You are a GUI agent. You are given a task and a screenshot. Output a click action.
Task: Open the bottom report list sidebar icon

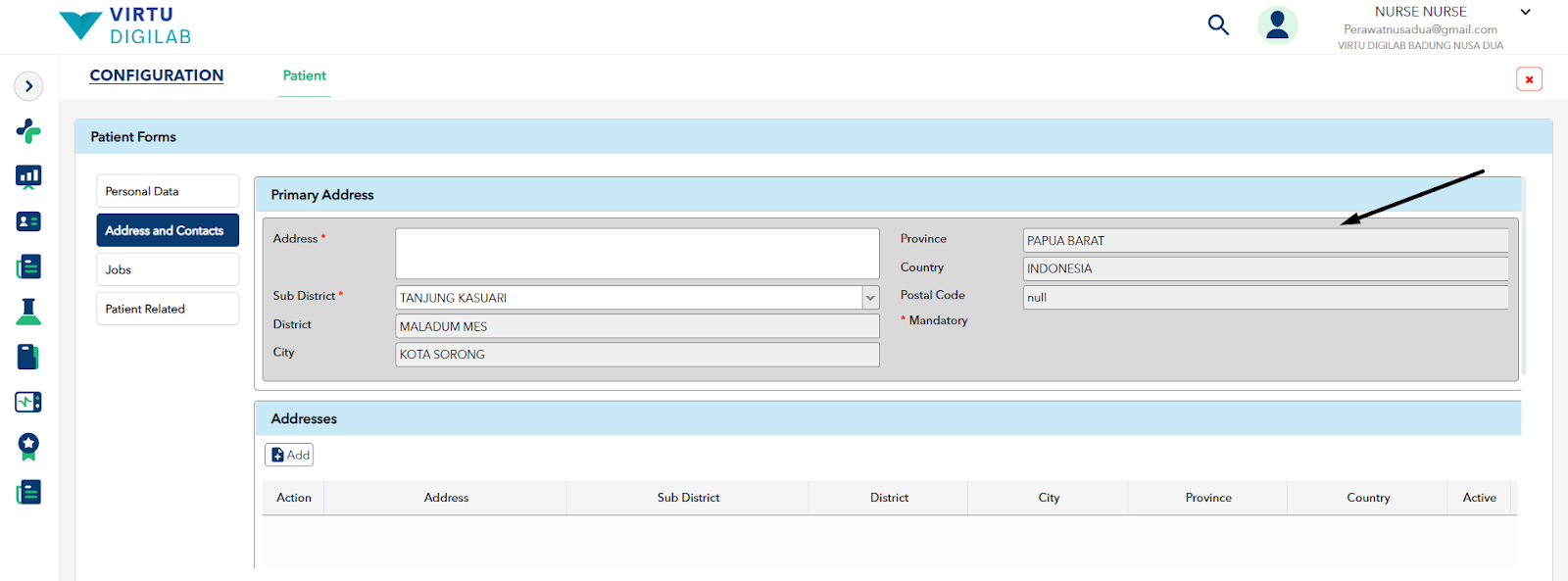pyautogui.click(x=28, y=492)
